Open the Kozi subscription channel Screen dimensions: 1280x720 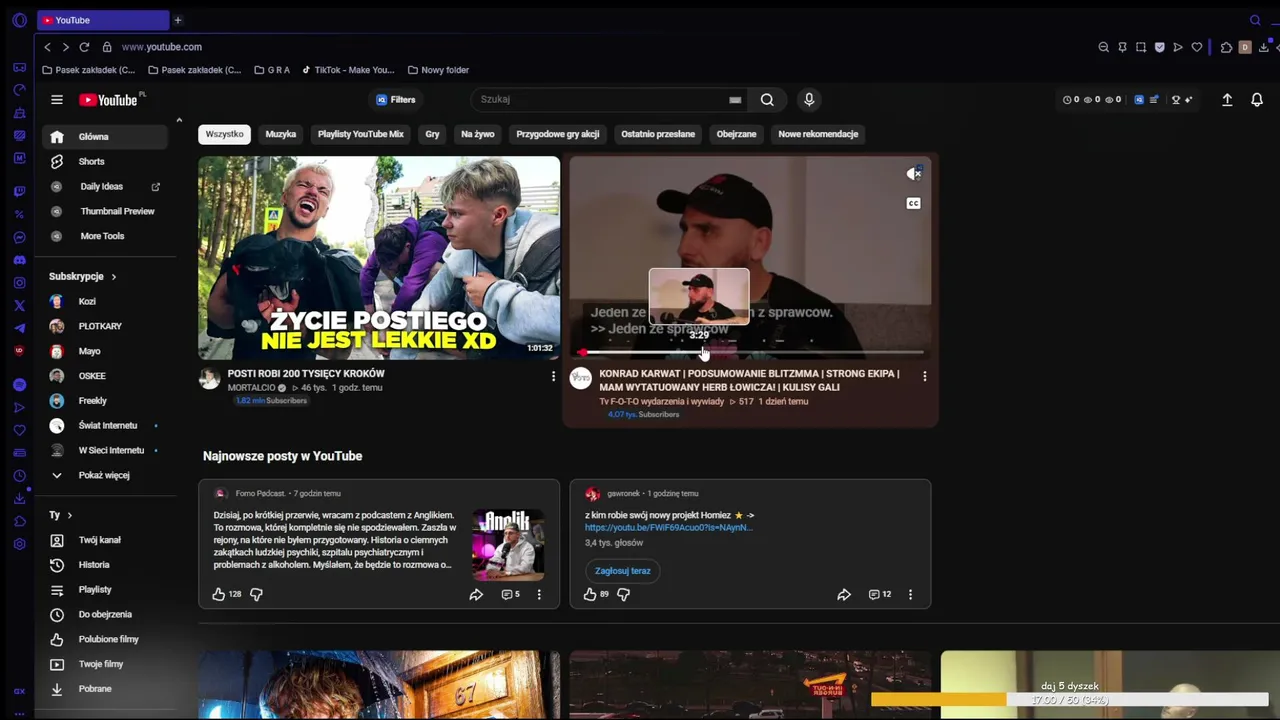[x=104, y=301]
